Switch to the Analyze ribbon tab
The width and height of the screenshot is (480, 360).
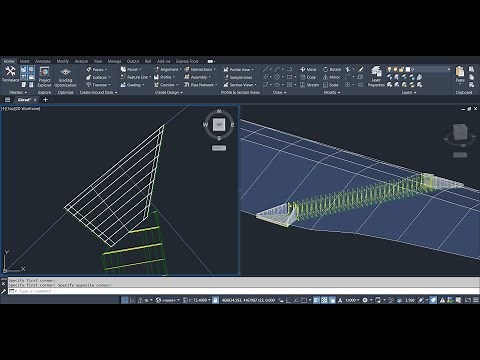tap(81, 61)
